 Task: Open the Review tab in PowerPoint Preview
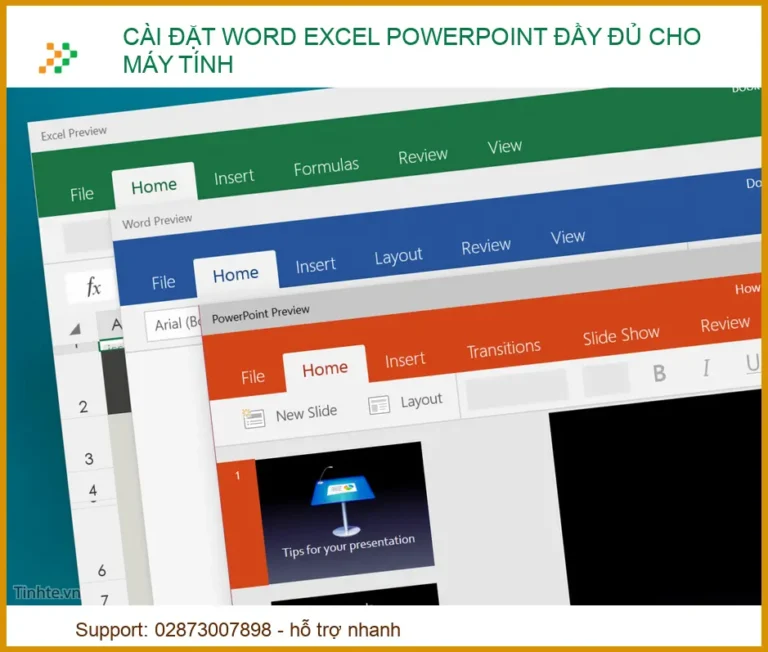tap(725, 324)
